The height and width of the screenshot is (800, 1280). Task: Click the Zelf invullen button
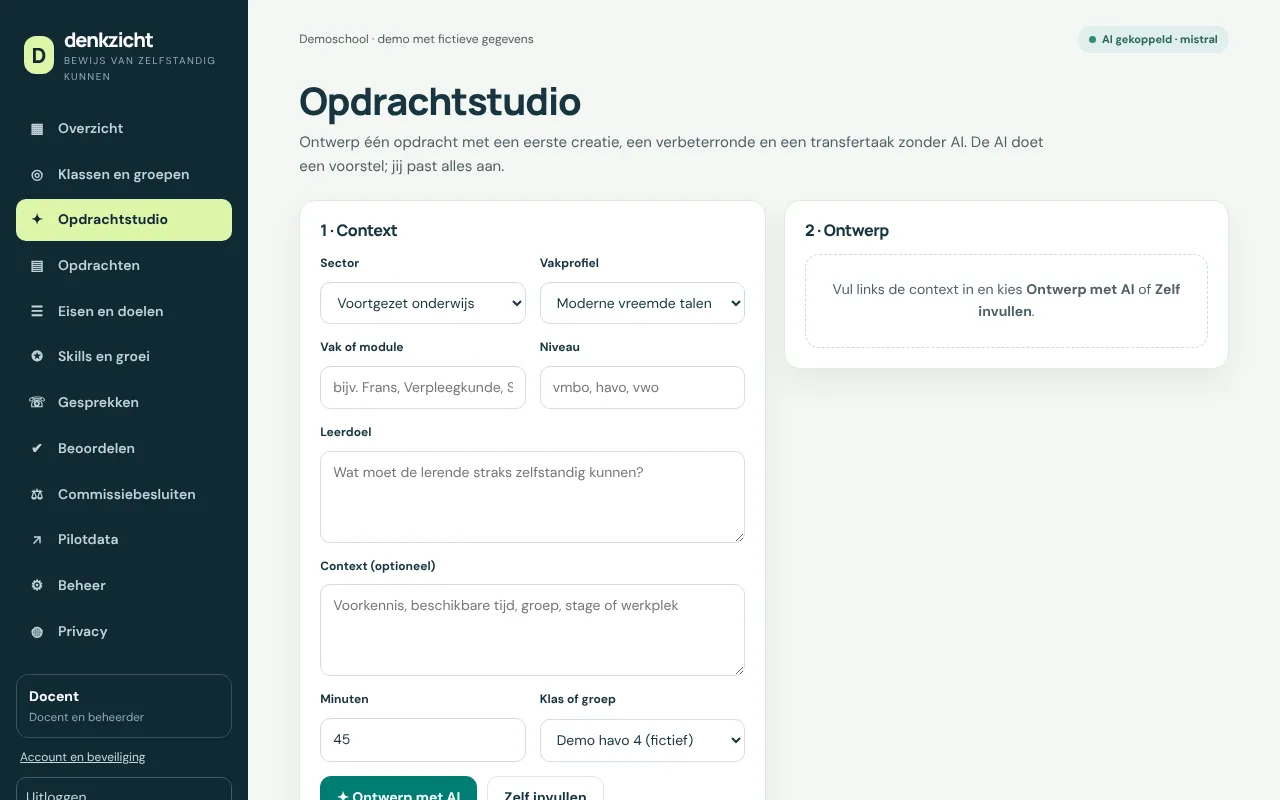point(545,788)
